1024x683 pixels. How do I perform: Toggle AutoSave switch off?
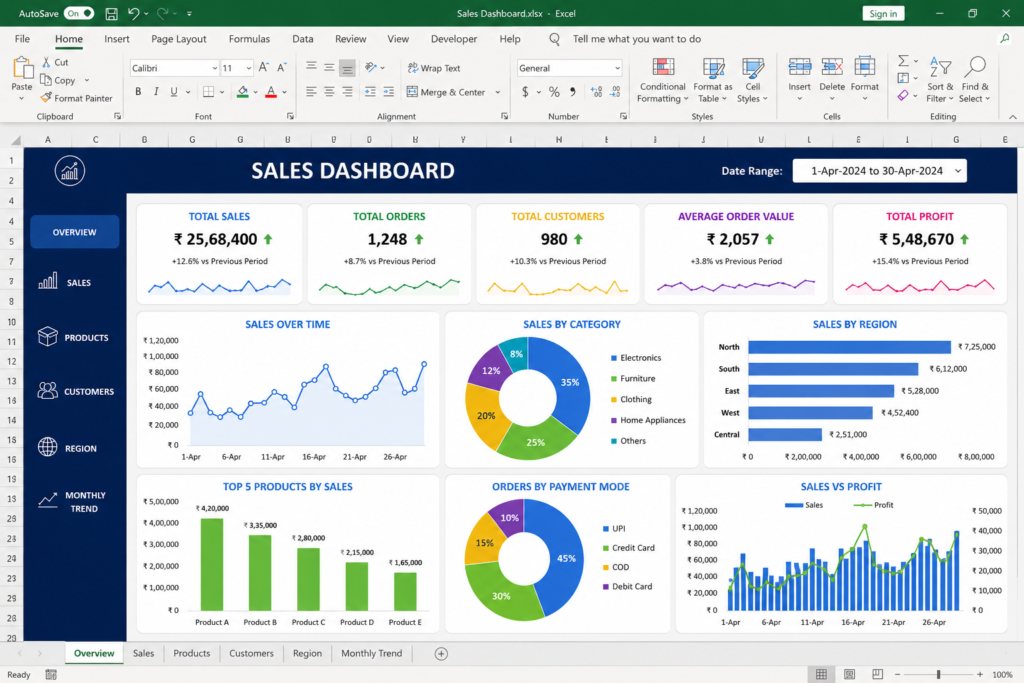point(78,13)
